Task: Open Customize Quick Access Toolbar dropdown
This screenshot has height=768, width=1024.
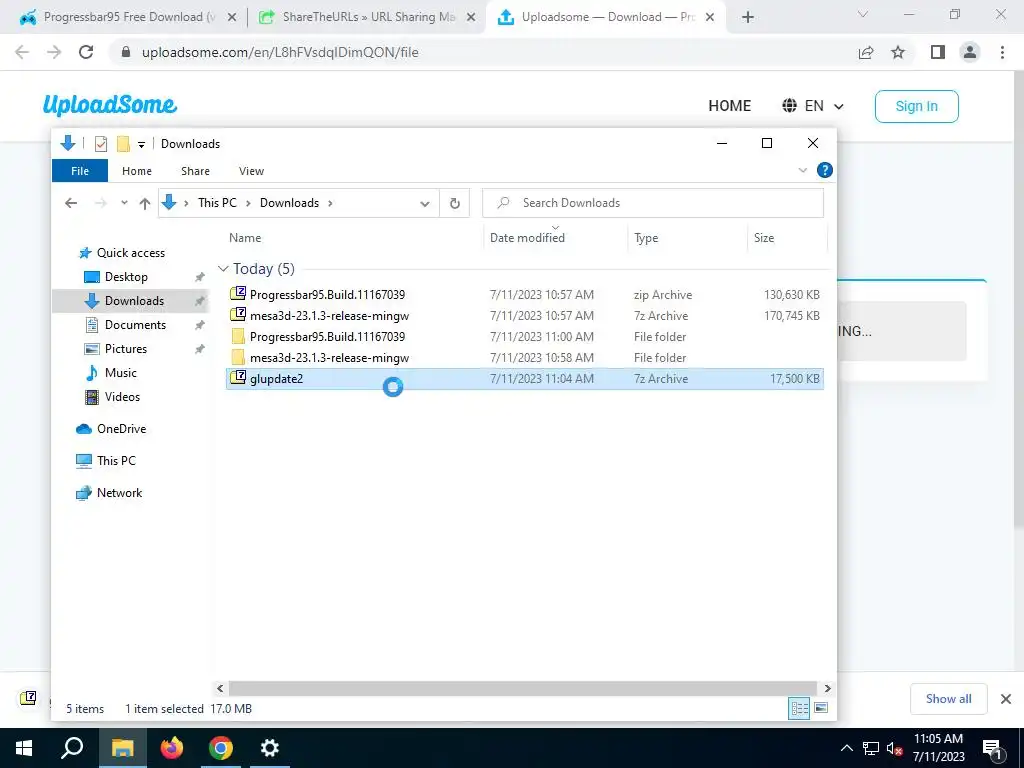Action: coord(141,144)
